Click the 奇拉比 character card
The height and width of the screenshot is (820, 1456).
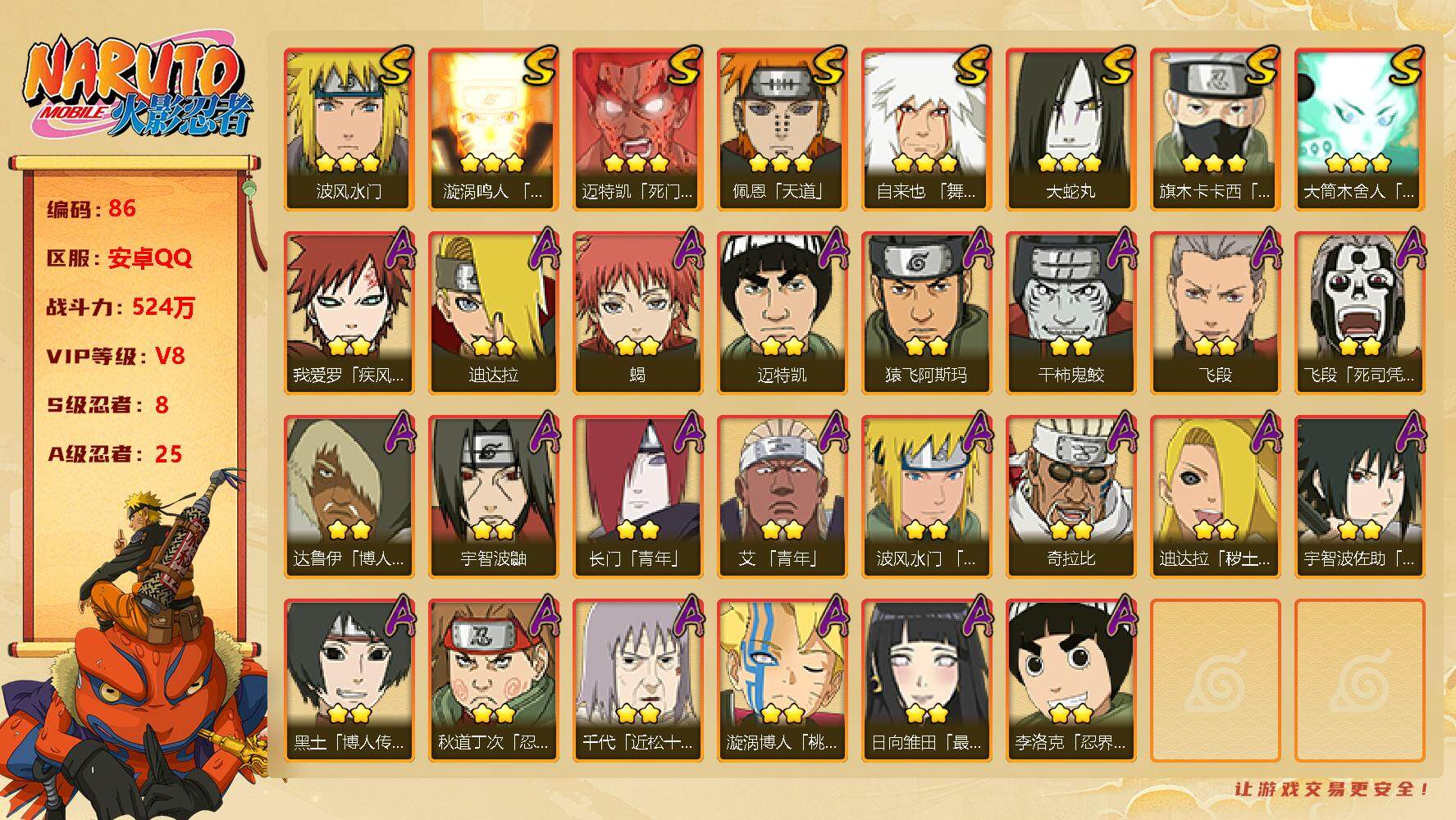(x=1071, y=496)
